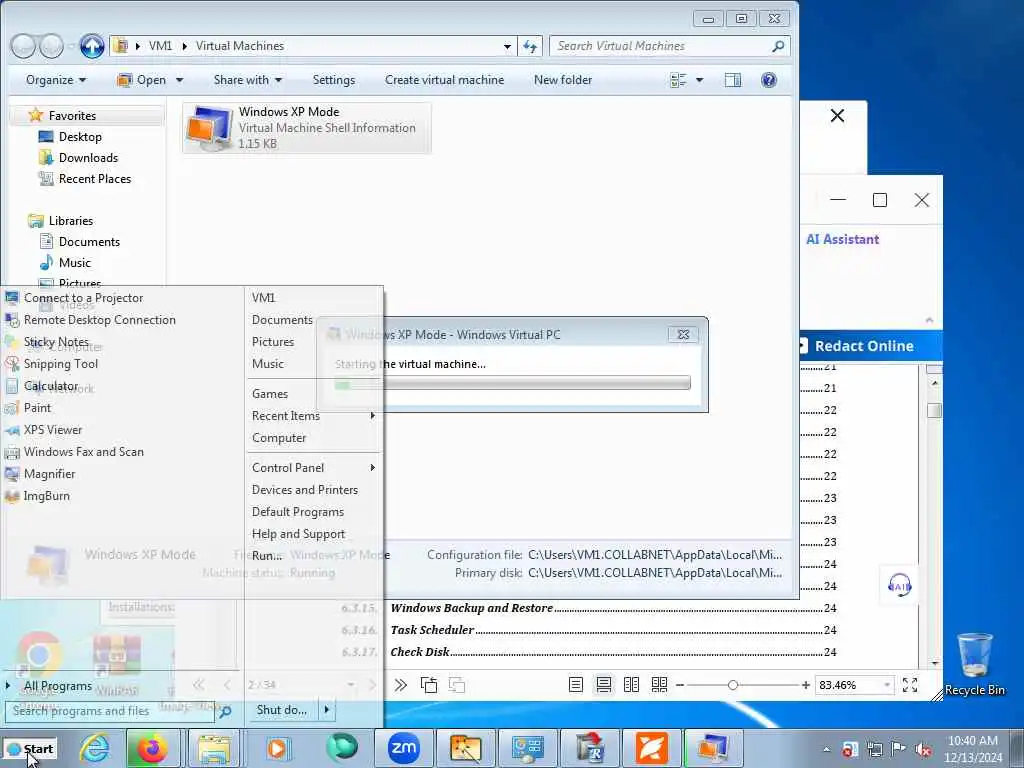Open Windows Virtual PC taskbar icon

(712, 748)
